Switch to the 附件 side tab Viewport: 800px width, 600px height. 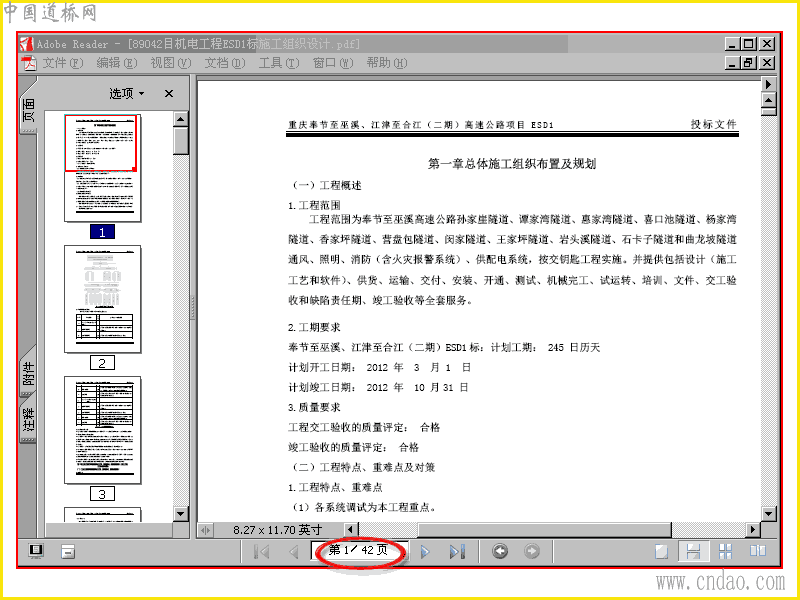point(29,373)
